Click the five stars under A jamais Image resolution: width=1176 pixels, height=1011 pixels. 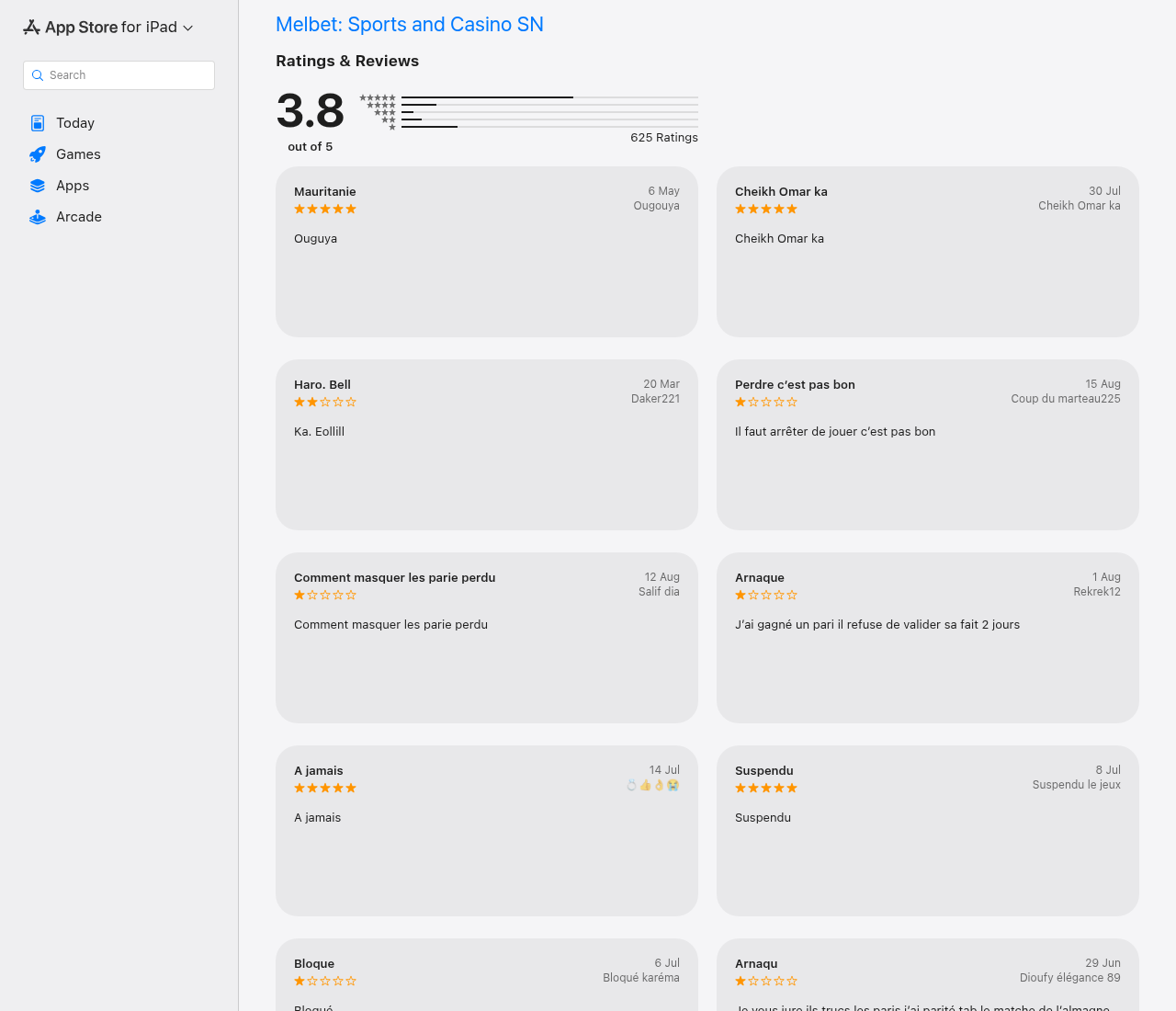325,789
